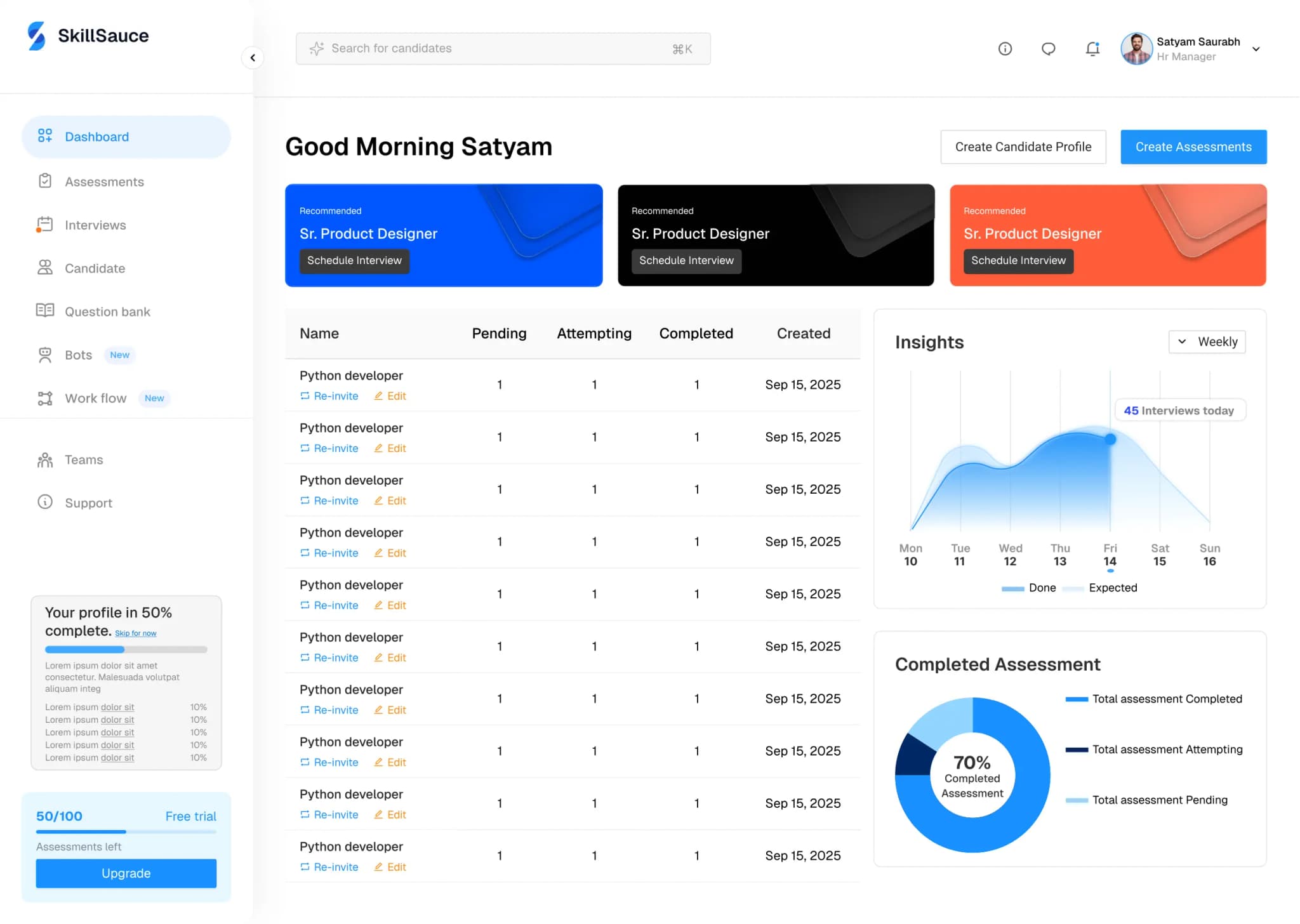Select the Interviews calendar icon

tap(45, 225)
